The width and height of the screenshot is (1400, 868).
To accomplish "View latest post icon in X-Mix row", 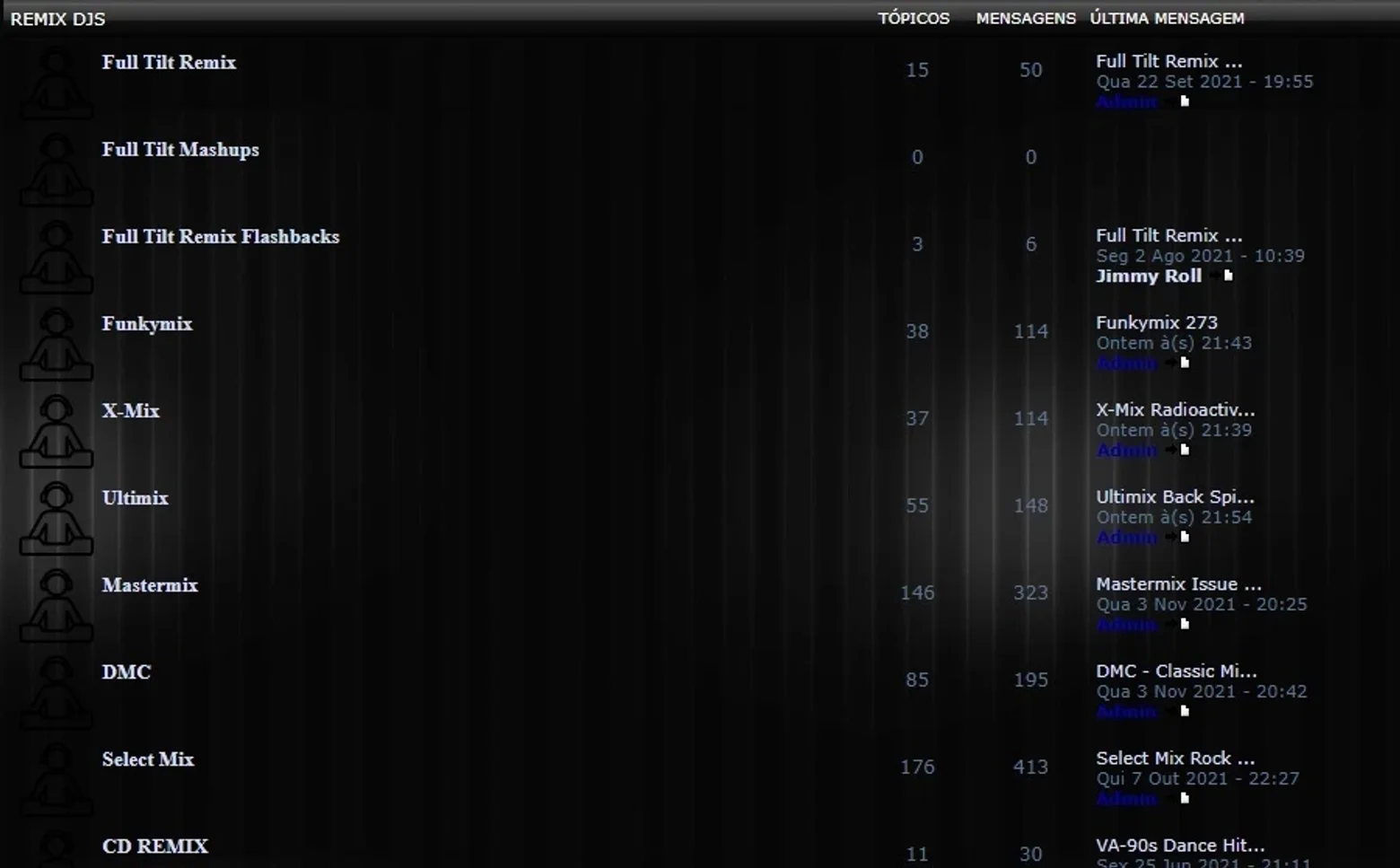I will tap(1178, 450).
